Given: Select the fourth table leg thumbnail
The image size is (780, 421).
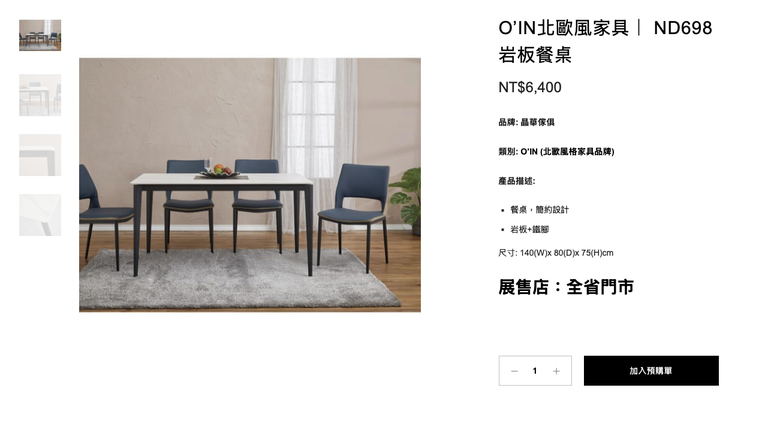Looking at the screenshot, I should click(40, 214).
